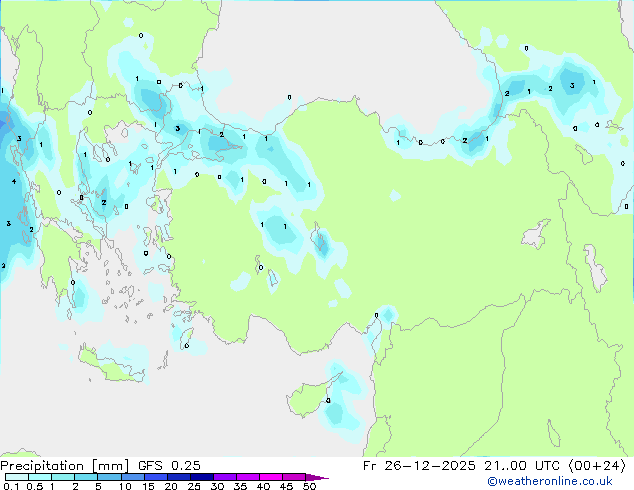The width and height of the screenshot is (634, 490).
Task: Click the '45' legend scale label
Action: pyautogui.click(x=286, y=486)
